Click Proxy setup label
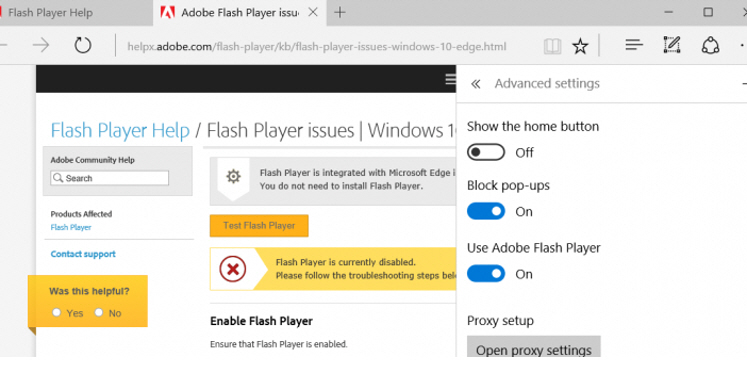The width and height of the screenshot is (747, 369). click(500, 321)
